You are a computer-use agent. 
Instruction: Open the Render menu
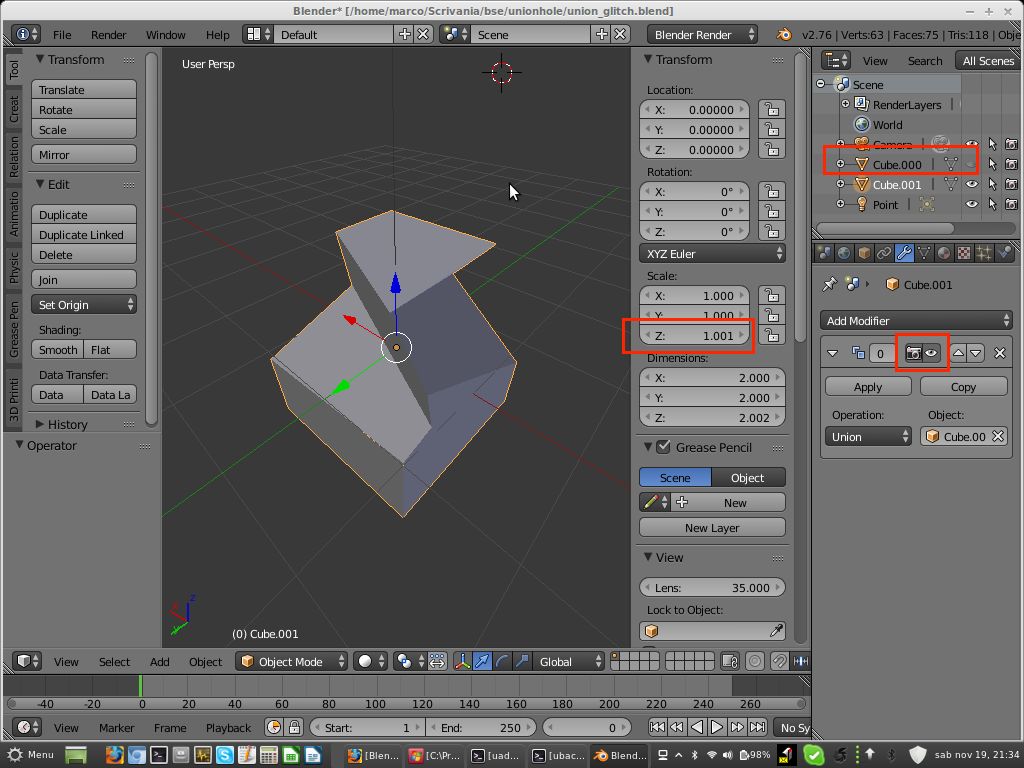(108, 35)
